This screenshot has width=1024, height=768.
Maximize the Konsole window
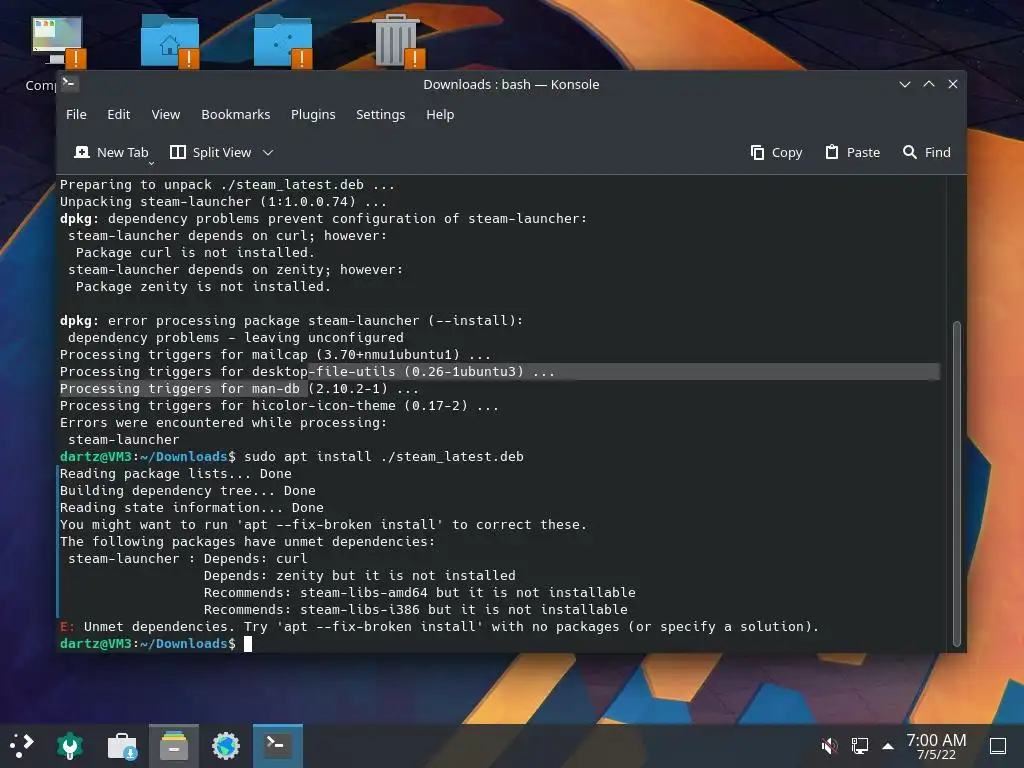point(929,84)
